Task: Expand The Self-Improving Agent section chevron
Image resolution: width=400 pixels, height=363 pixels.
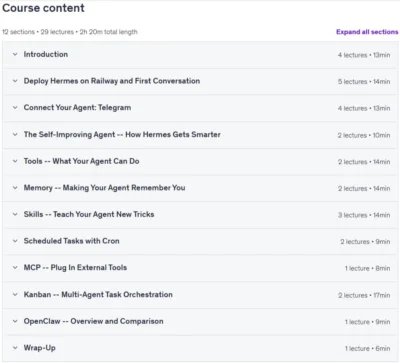Action: tap(15, 135)
